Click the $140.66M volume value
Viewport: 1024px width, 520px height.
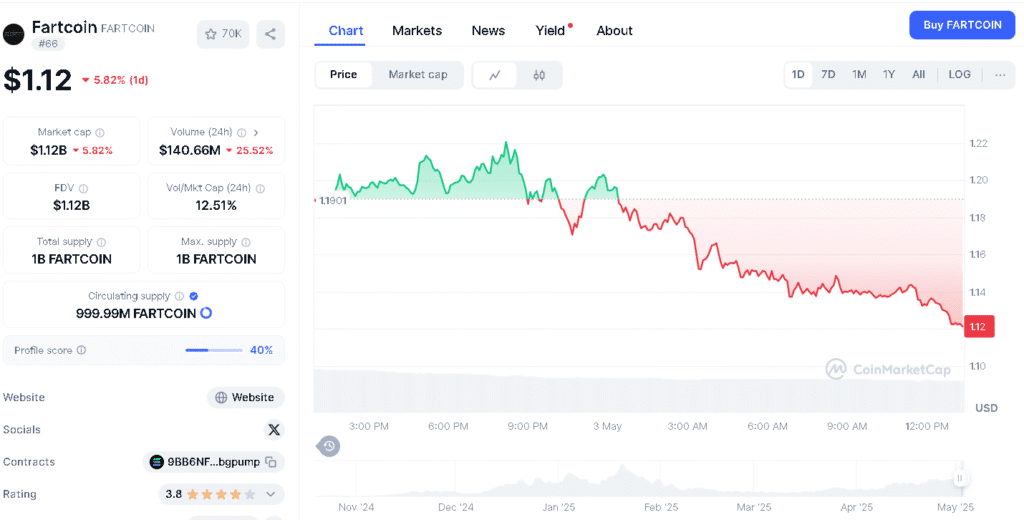coord(189,150)
